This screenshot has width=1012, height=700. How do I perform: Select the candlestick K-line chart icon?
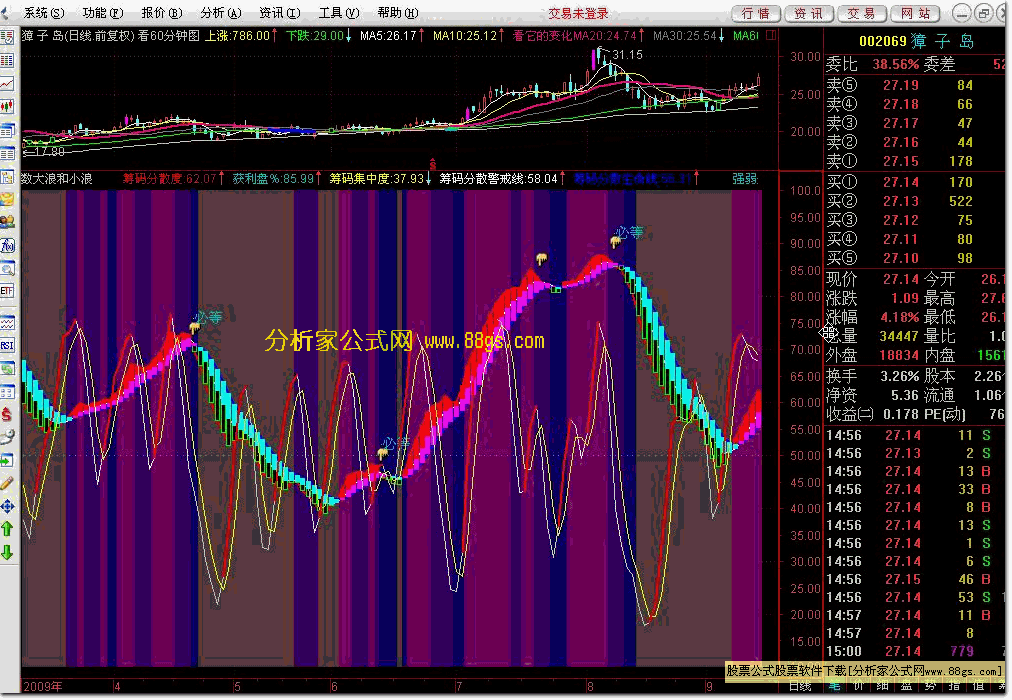(7, 106)
